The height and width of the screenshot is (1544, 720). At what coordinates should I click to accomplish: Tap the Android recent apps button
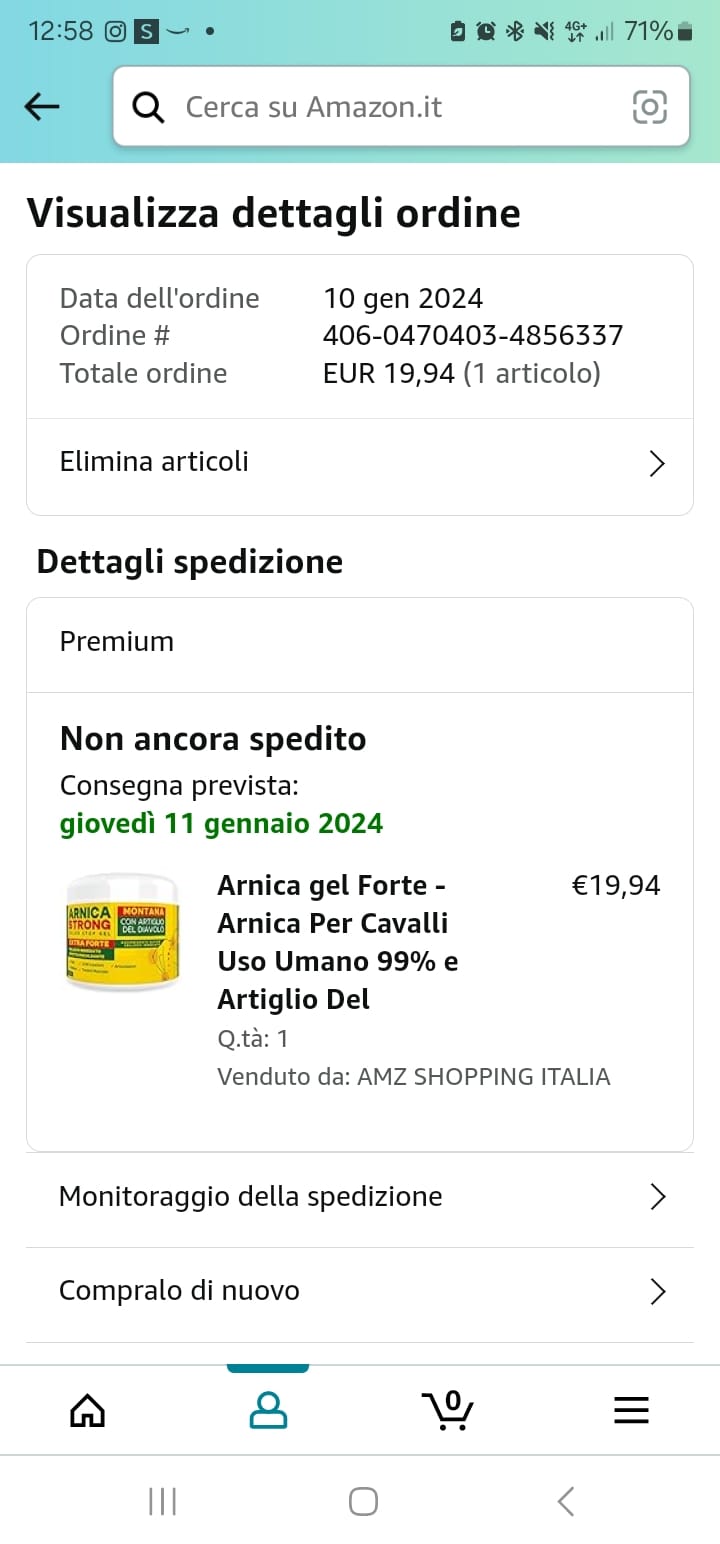point(162,1501)
